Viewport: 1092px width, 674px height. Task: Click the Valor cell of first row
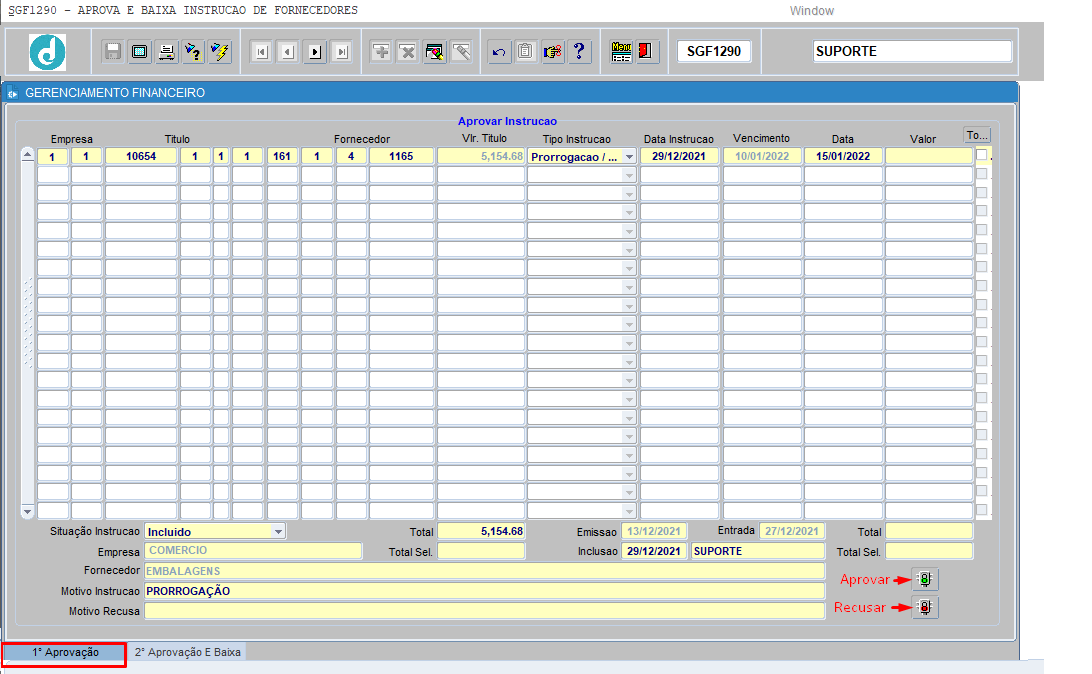point(928,156)
